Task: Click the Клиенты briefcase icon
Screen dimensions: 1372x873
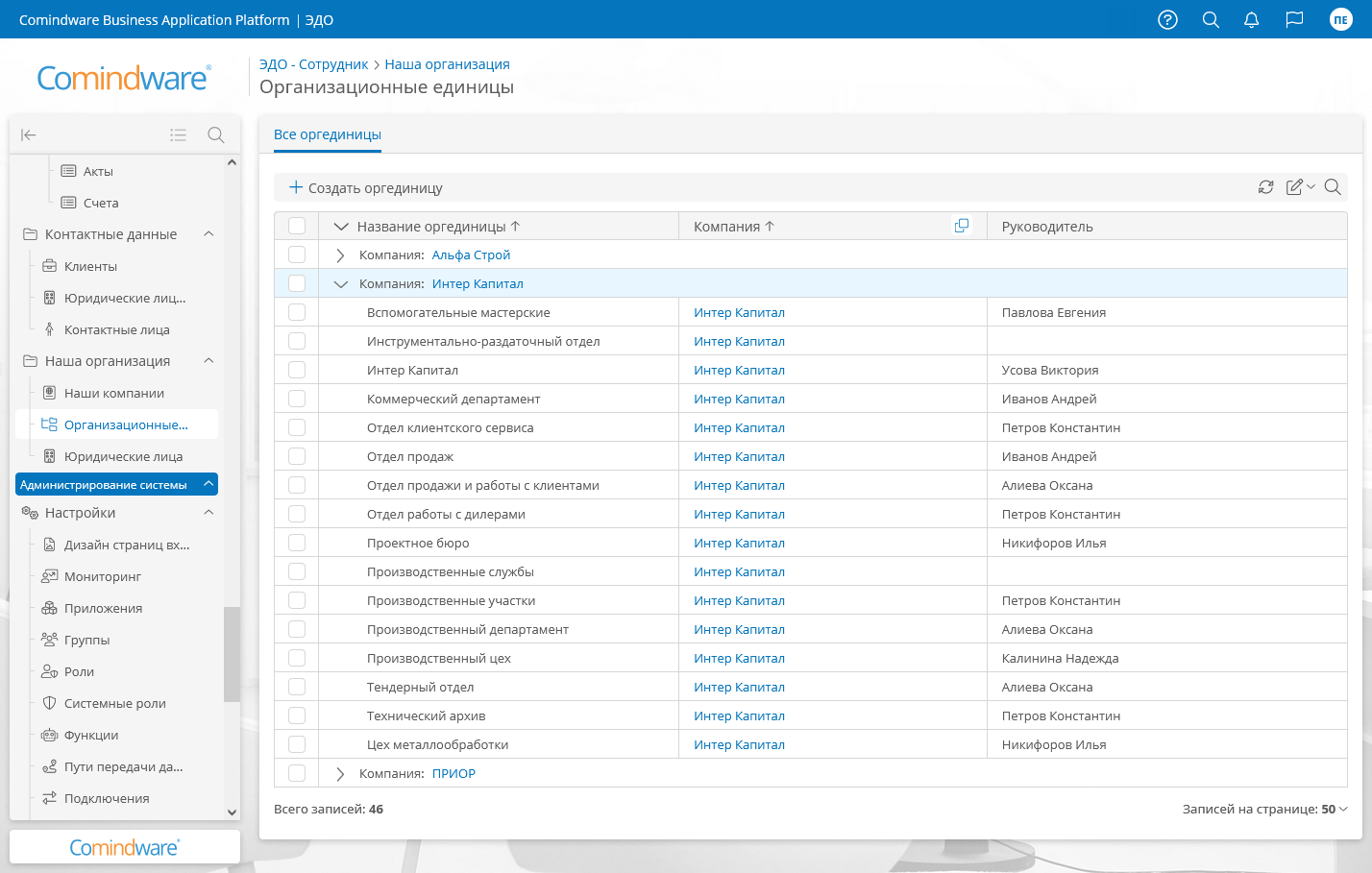Action: [x=49, y=266]
